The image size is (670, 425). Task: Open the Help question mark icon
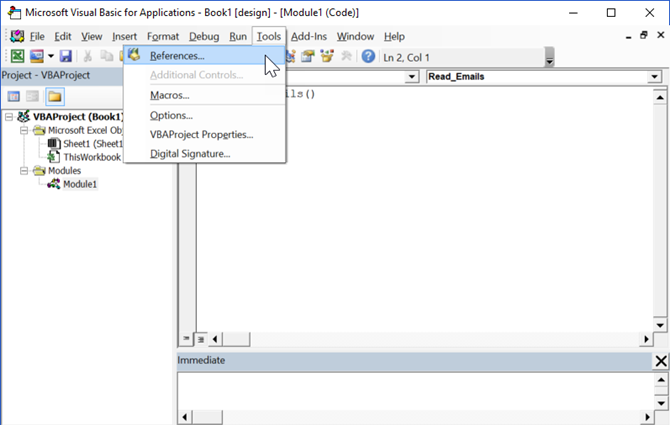[368, 57]
